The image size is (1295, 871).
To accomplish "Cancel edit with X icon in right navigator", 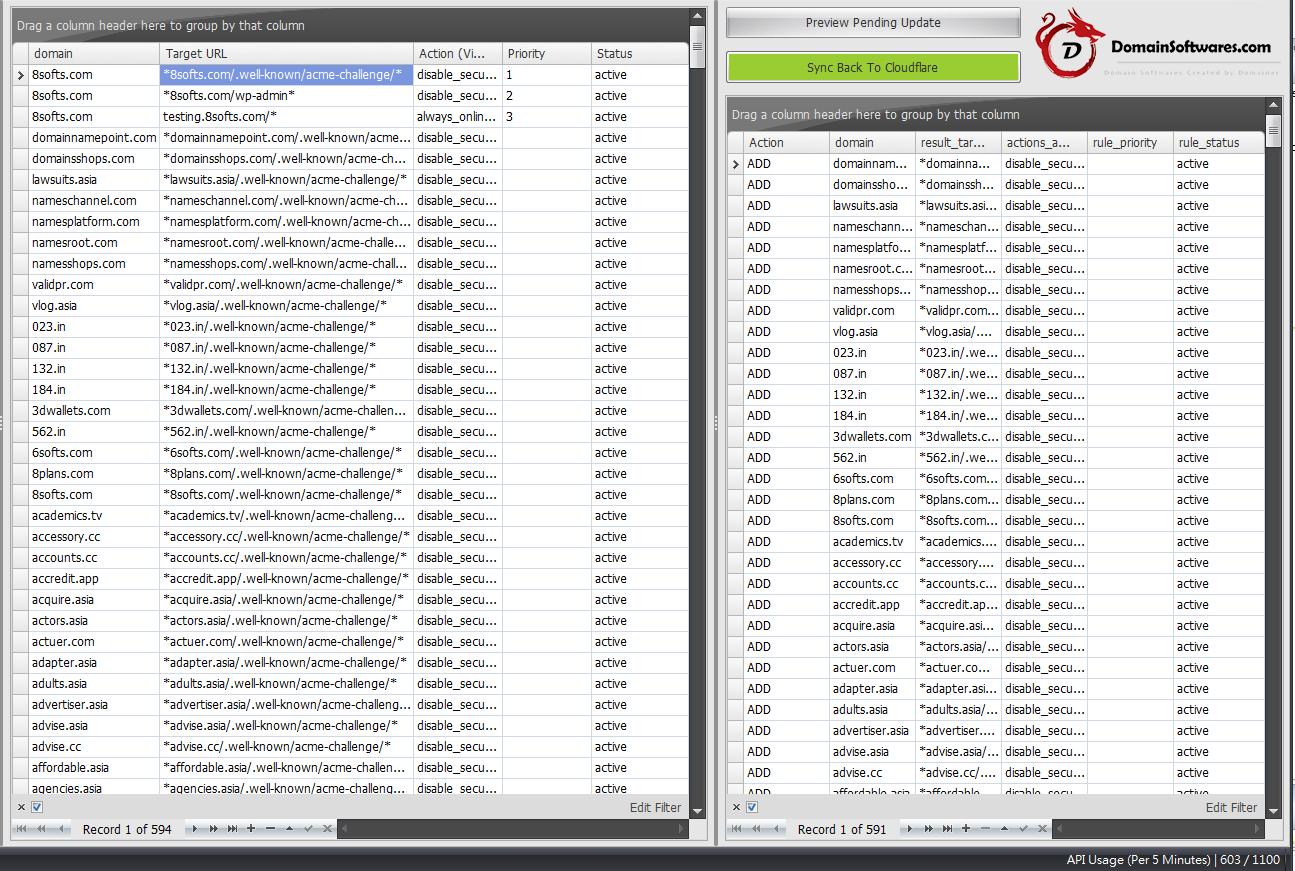I will coord(1042,829).
